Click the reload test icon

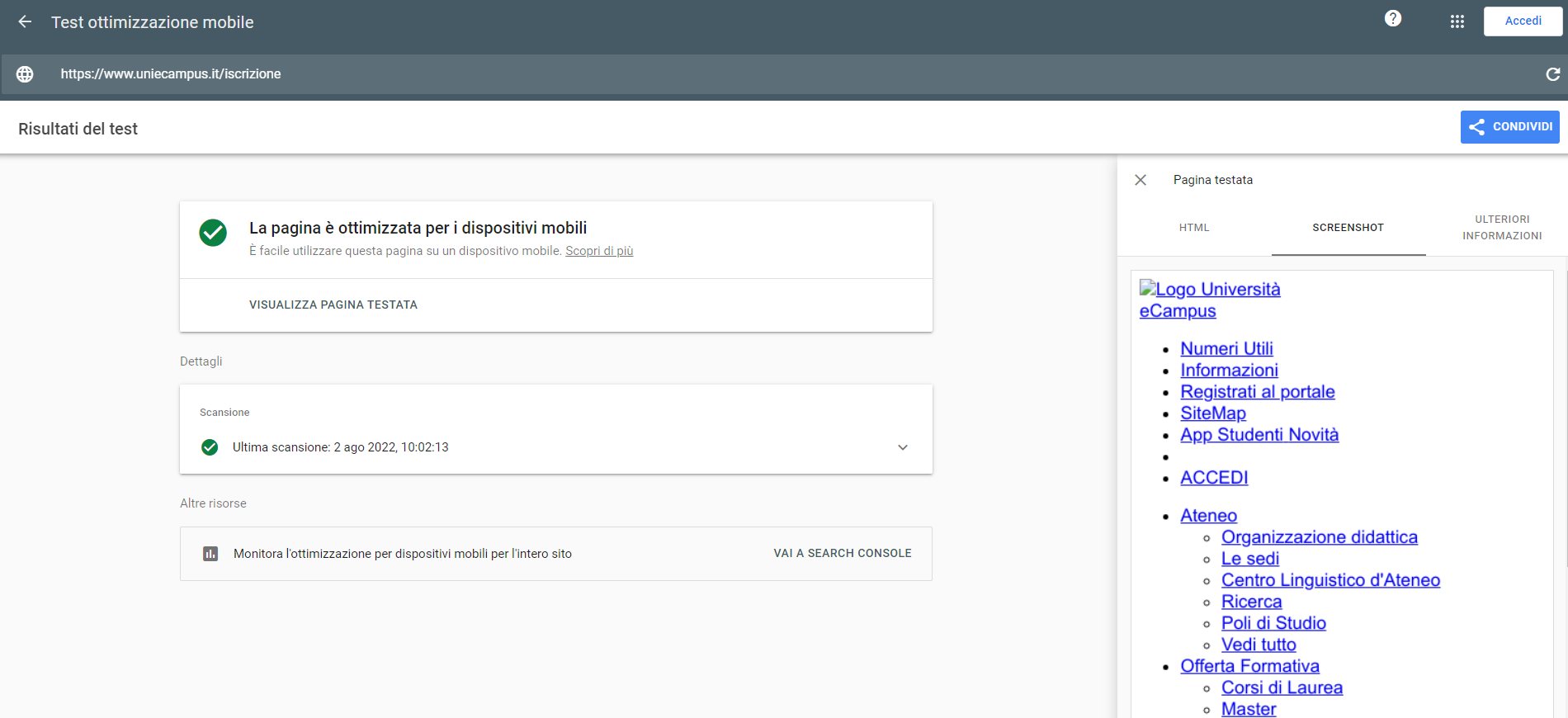coord(1552,74)
